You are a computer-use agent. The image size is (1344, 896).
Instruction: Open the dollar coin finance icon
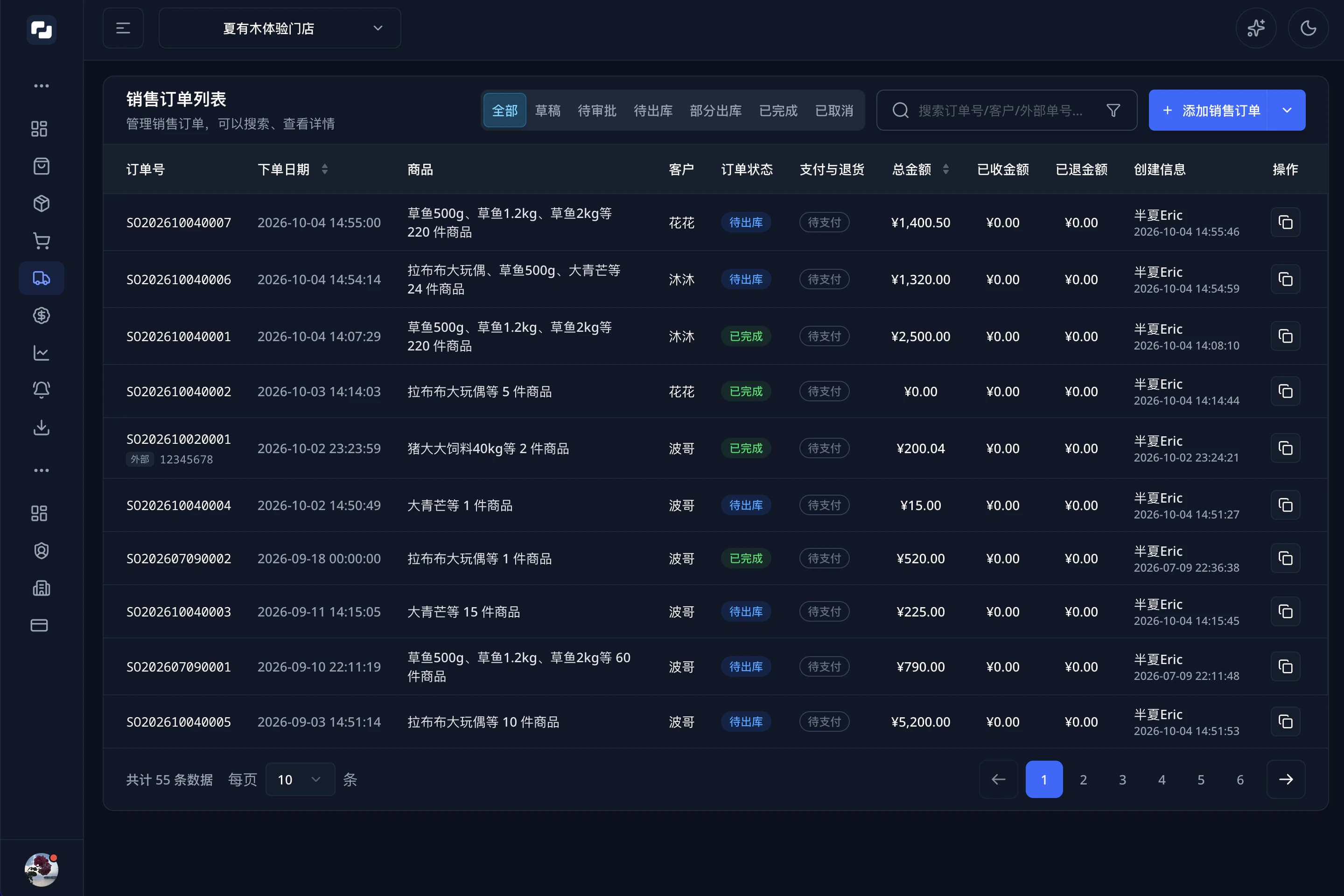[41, 315]
